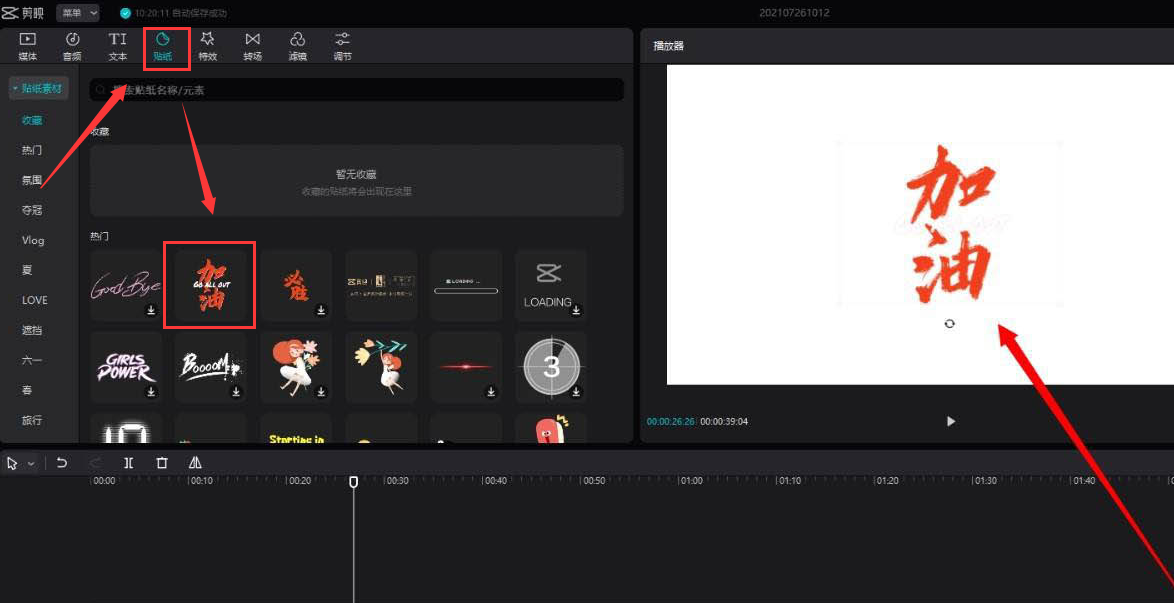
Task: Select the 夏 summer category
Action: click(28, 270)
